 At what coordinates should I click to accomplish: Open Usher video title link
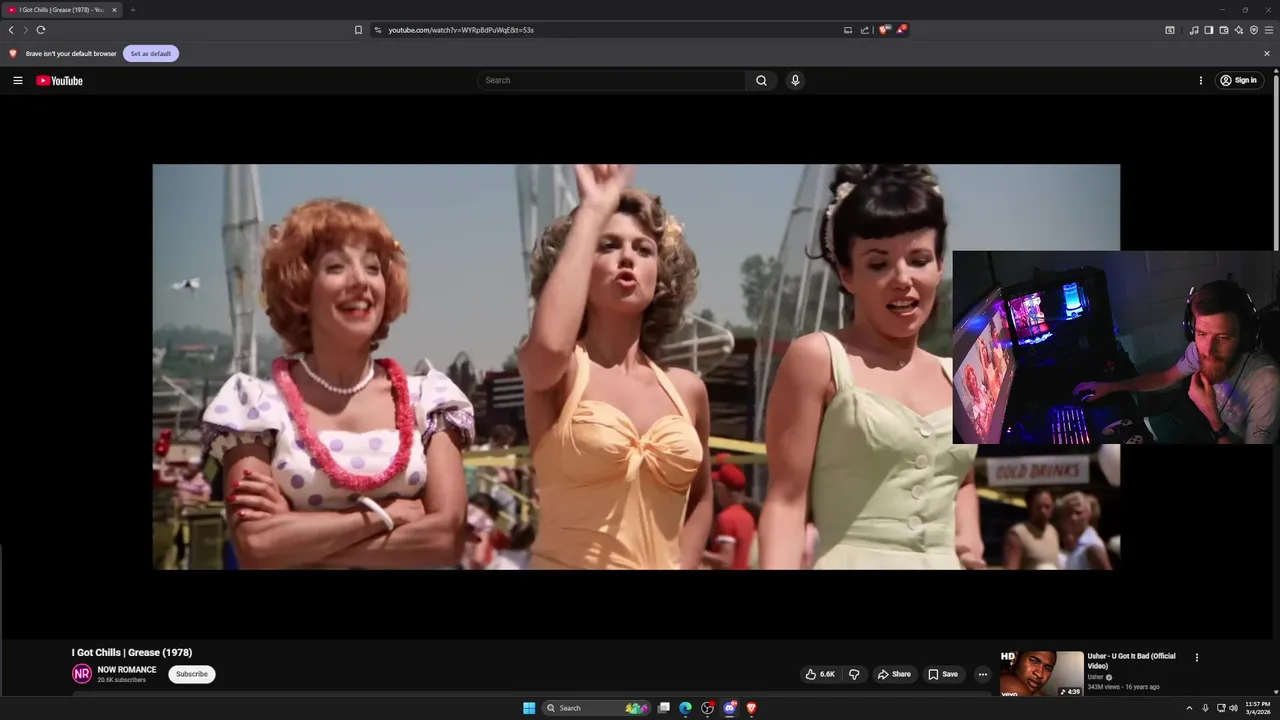pyautogui.click(x=1132, y=661)
